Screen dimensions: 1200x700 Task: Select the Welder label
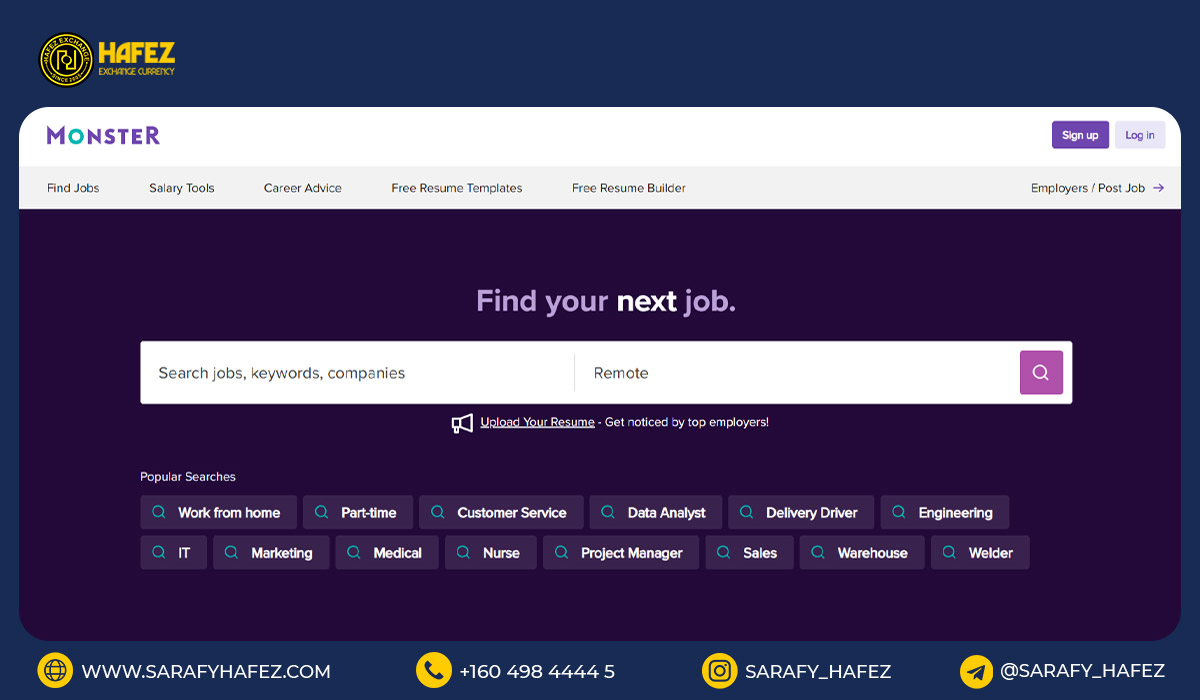click(x=991, y=553)
